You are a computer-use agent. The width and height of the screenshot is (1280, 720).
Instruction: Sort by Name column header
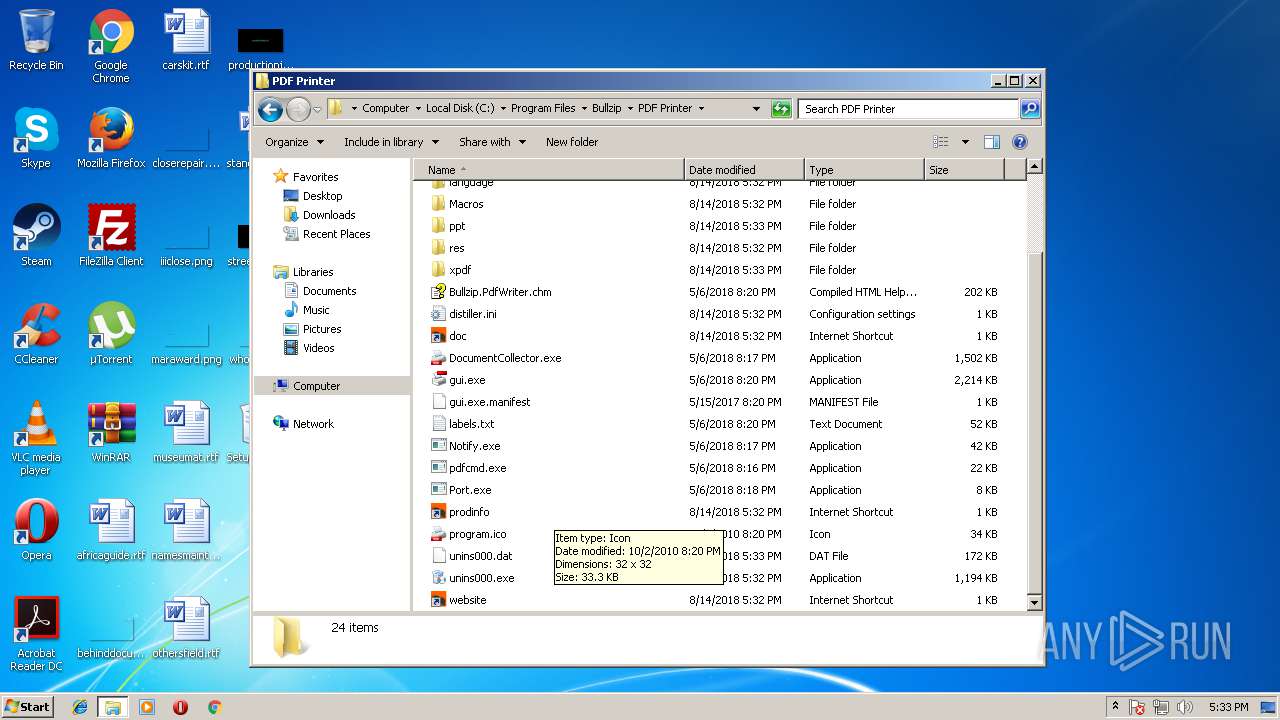549,170
